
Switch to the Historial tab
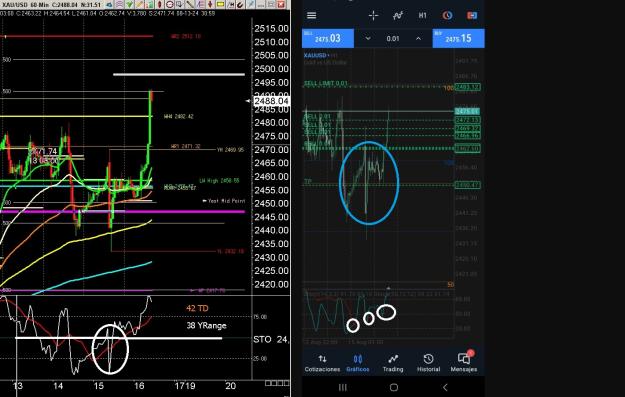428,363
